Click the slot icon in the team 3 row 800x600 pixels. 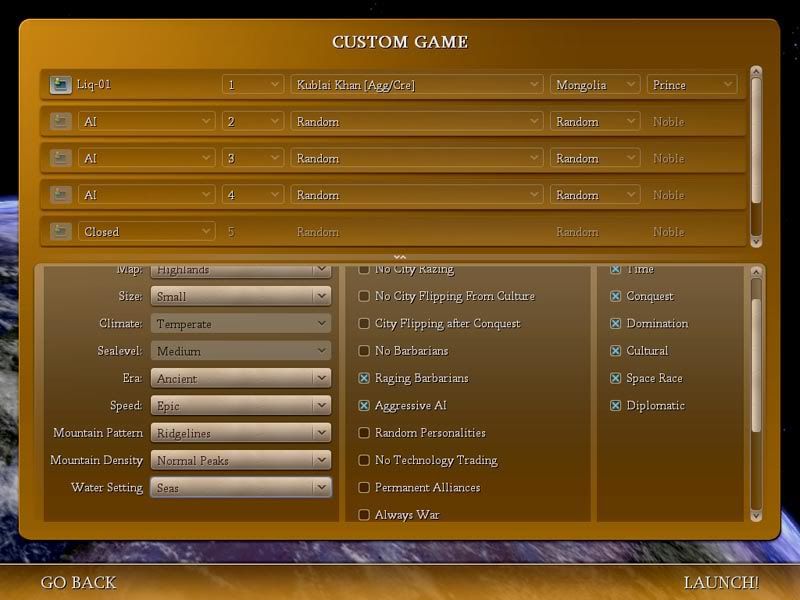(x=60, y=158)
